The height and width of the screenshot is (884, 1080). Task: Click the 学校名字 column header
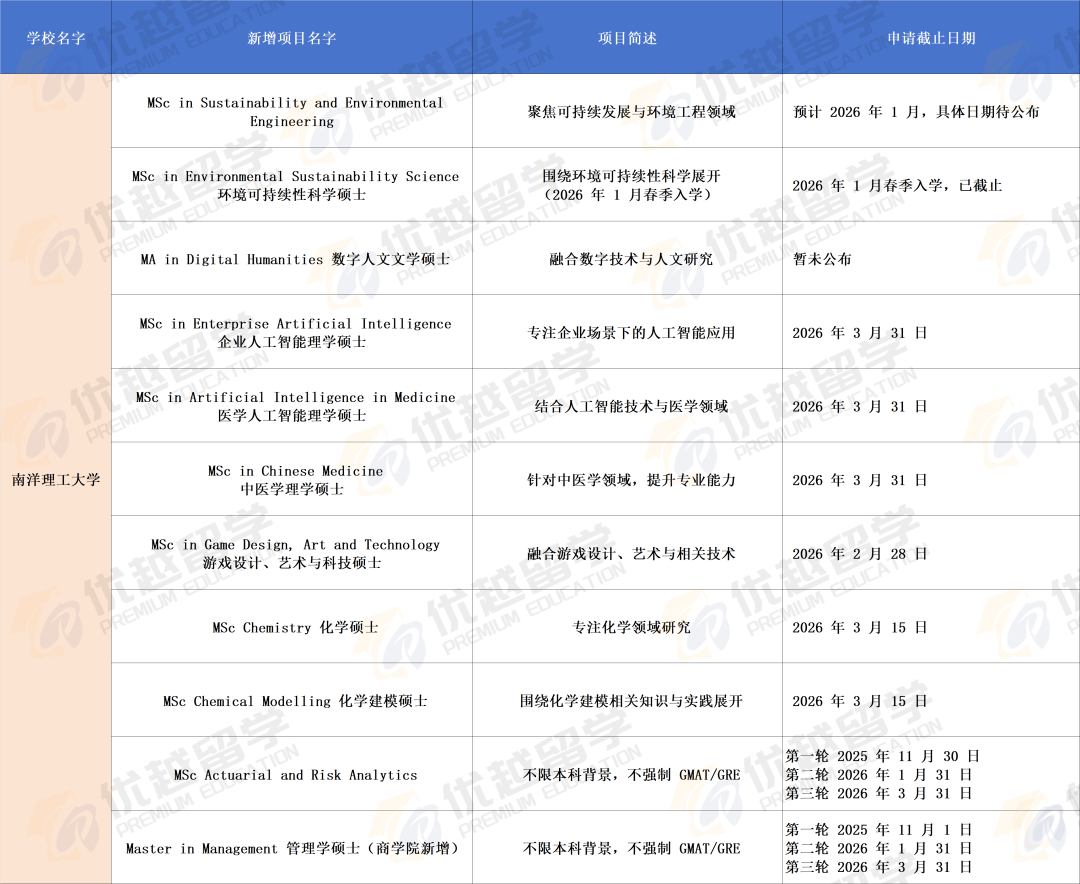pyautogui.click(x=56, y=38)
